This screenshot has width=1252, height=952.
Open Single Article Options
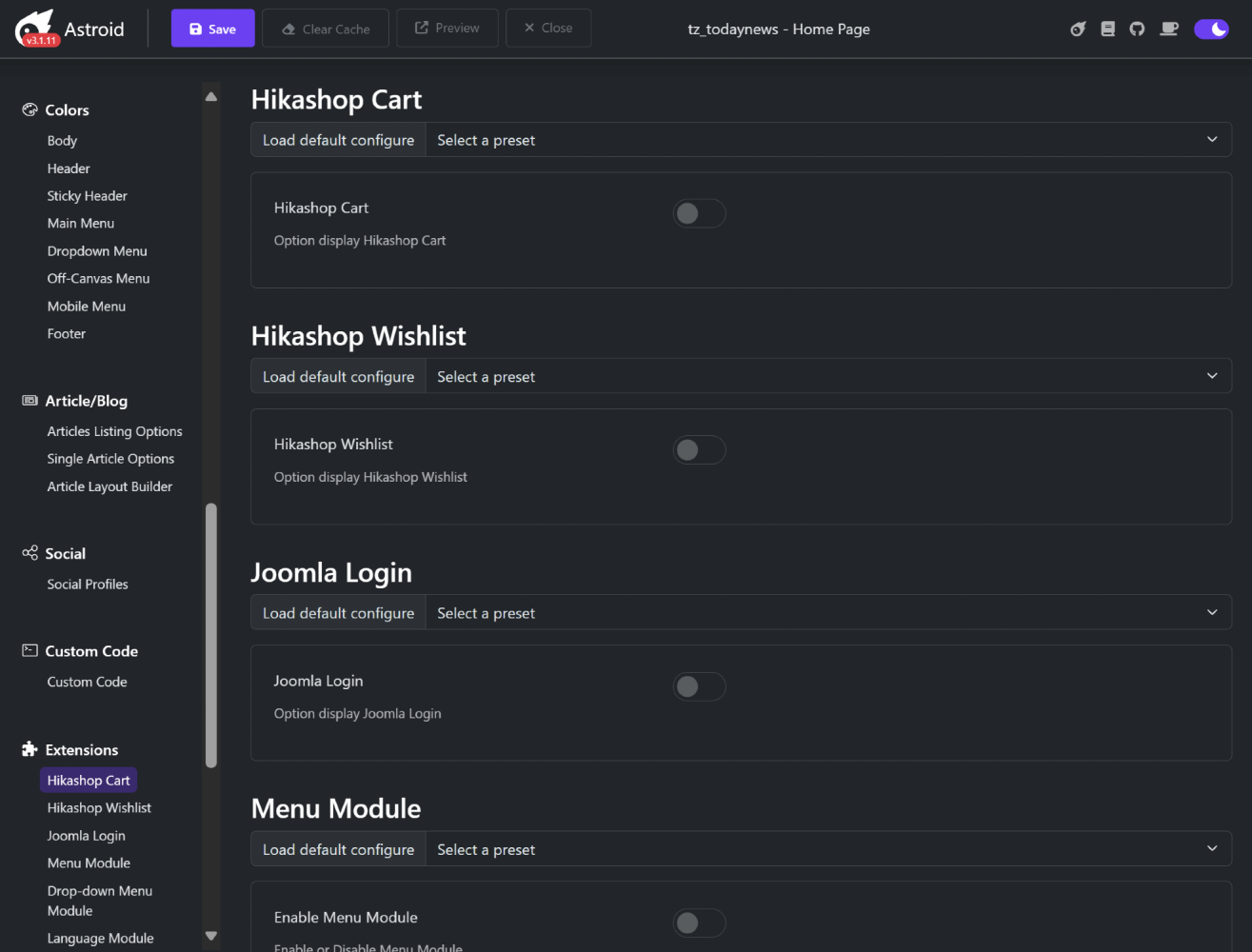110,459
